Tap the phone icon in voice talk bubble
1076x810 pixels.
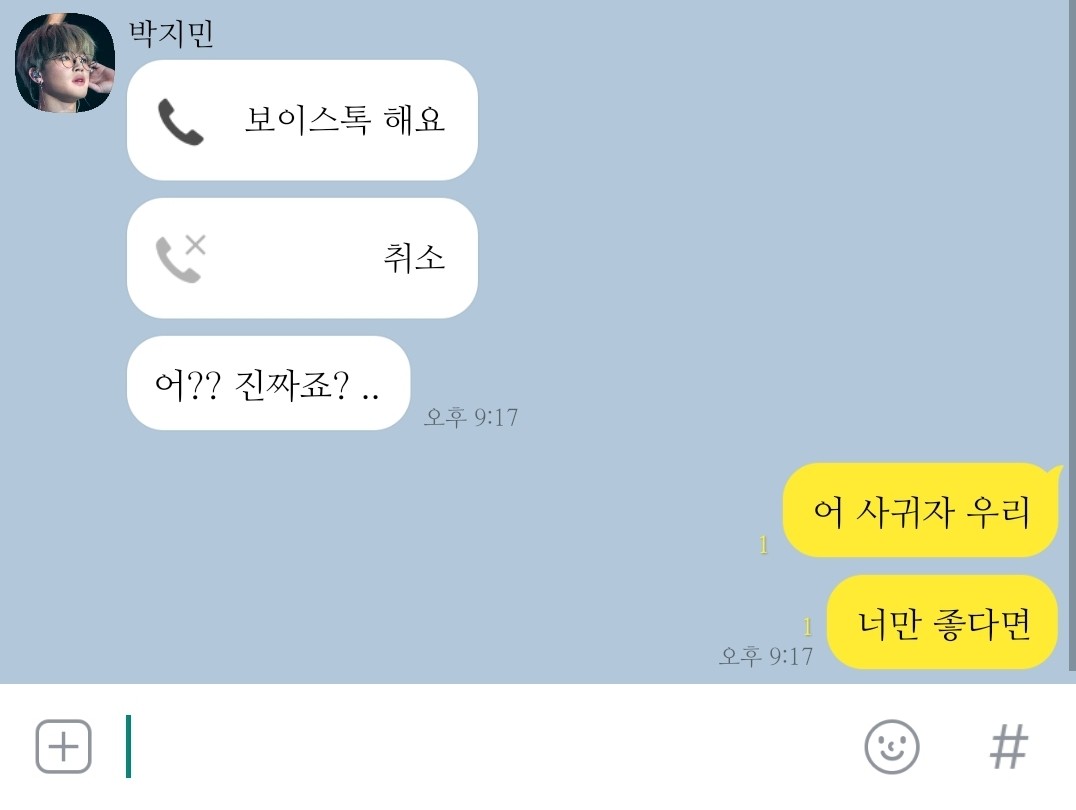[x=180, y=122]
